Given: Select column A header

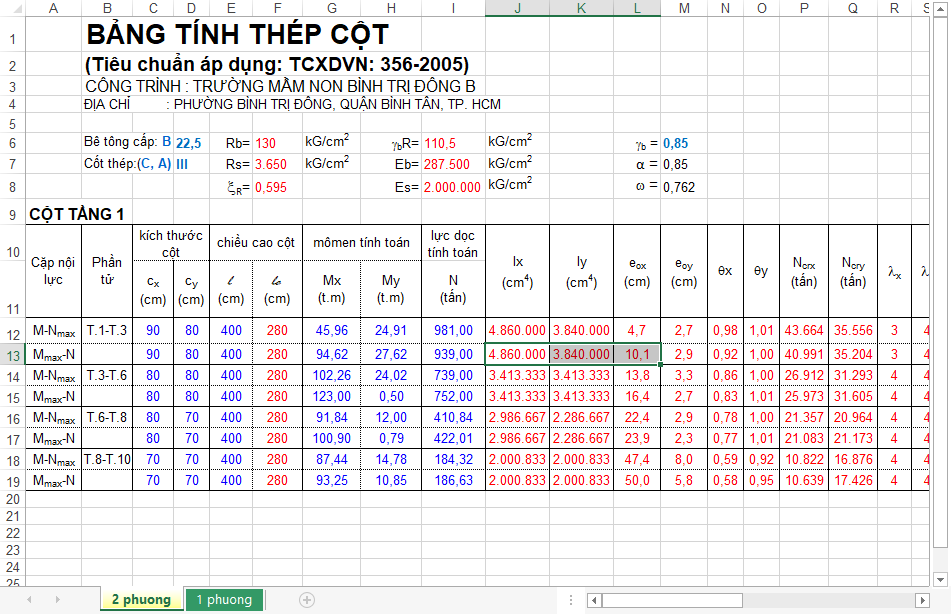Looking at the screenshot, I should click(x=54, y=10).
